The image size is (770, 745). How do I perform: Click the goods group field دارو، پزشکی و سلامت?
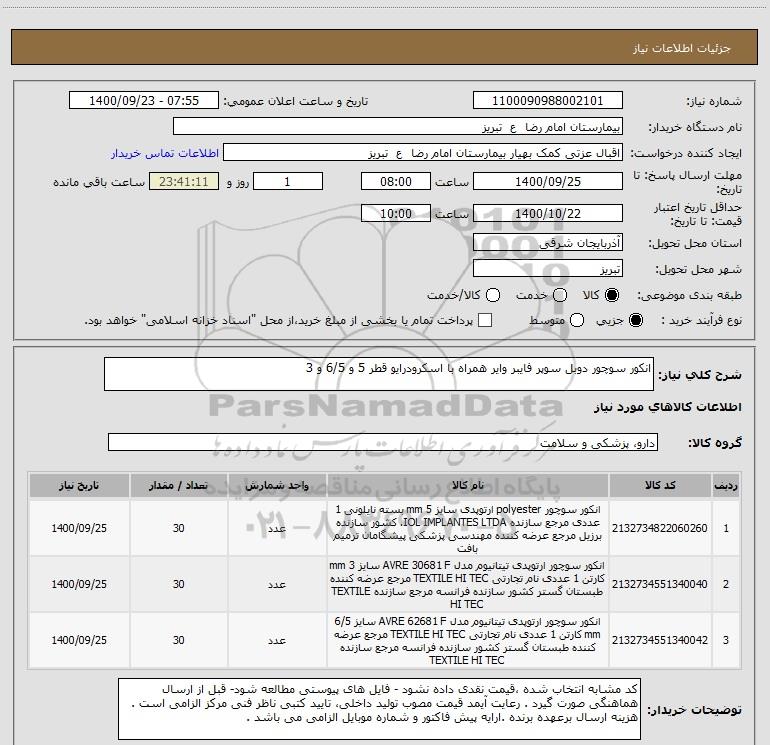click(x=383, y=442)
